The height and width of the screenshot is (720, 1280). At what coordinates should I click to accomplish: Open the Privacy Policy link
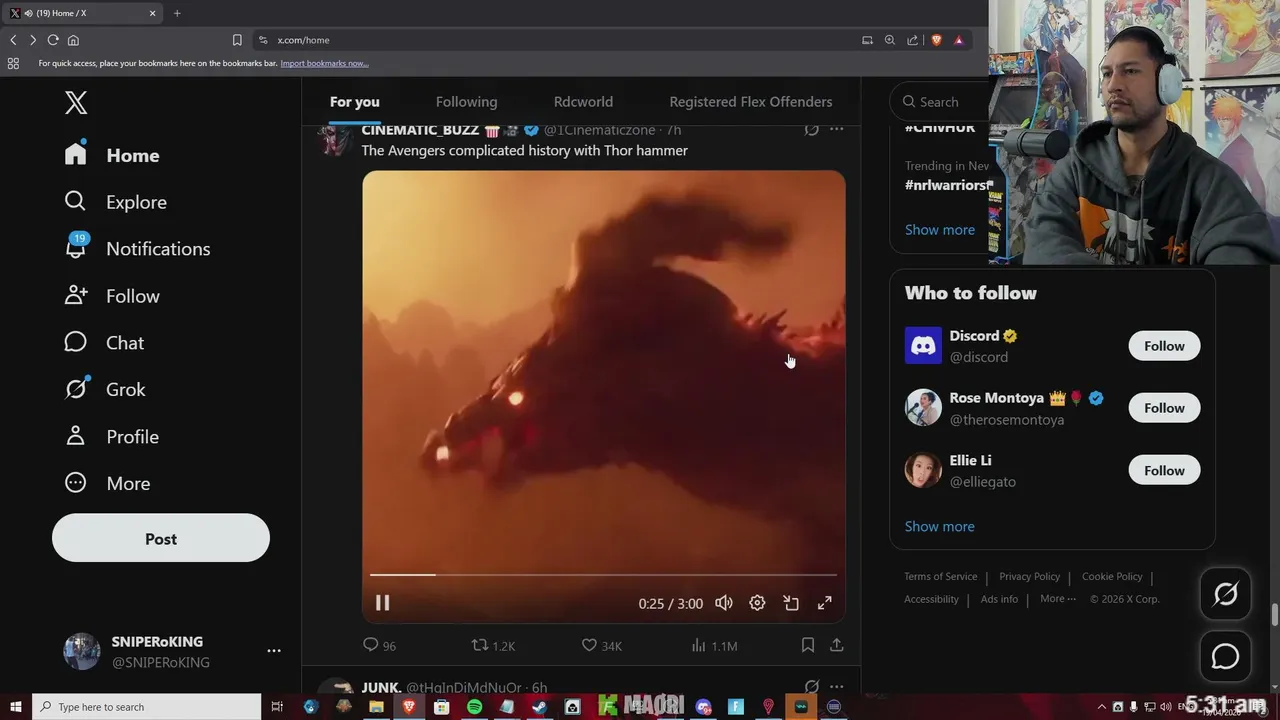tap(1029, 576)
